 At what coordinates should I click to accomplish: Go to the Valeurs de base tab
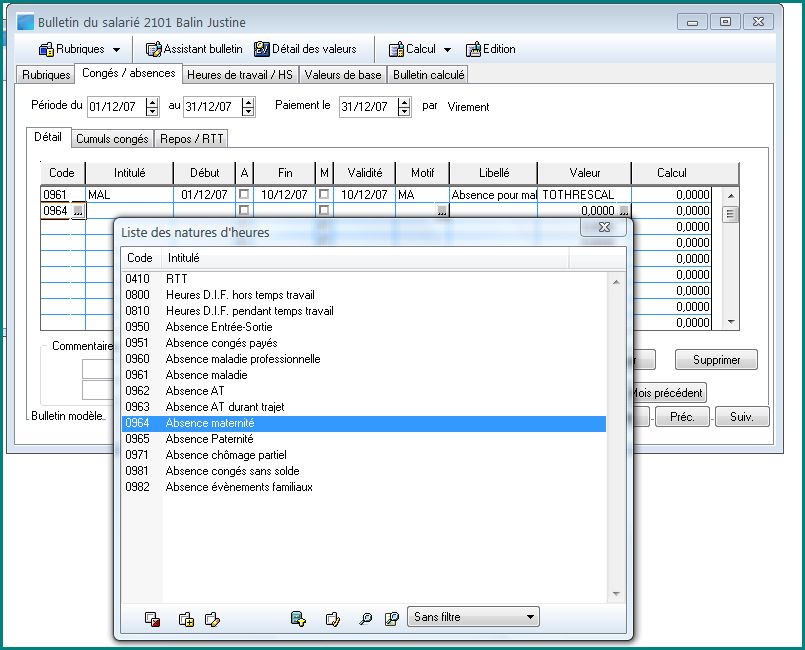point(342,75)
